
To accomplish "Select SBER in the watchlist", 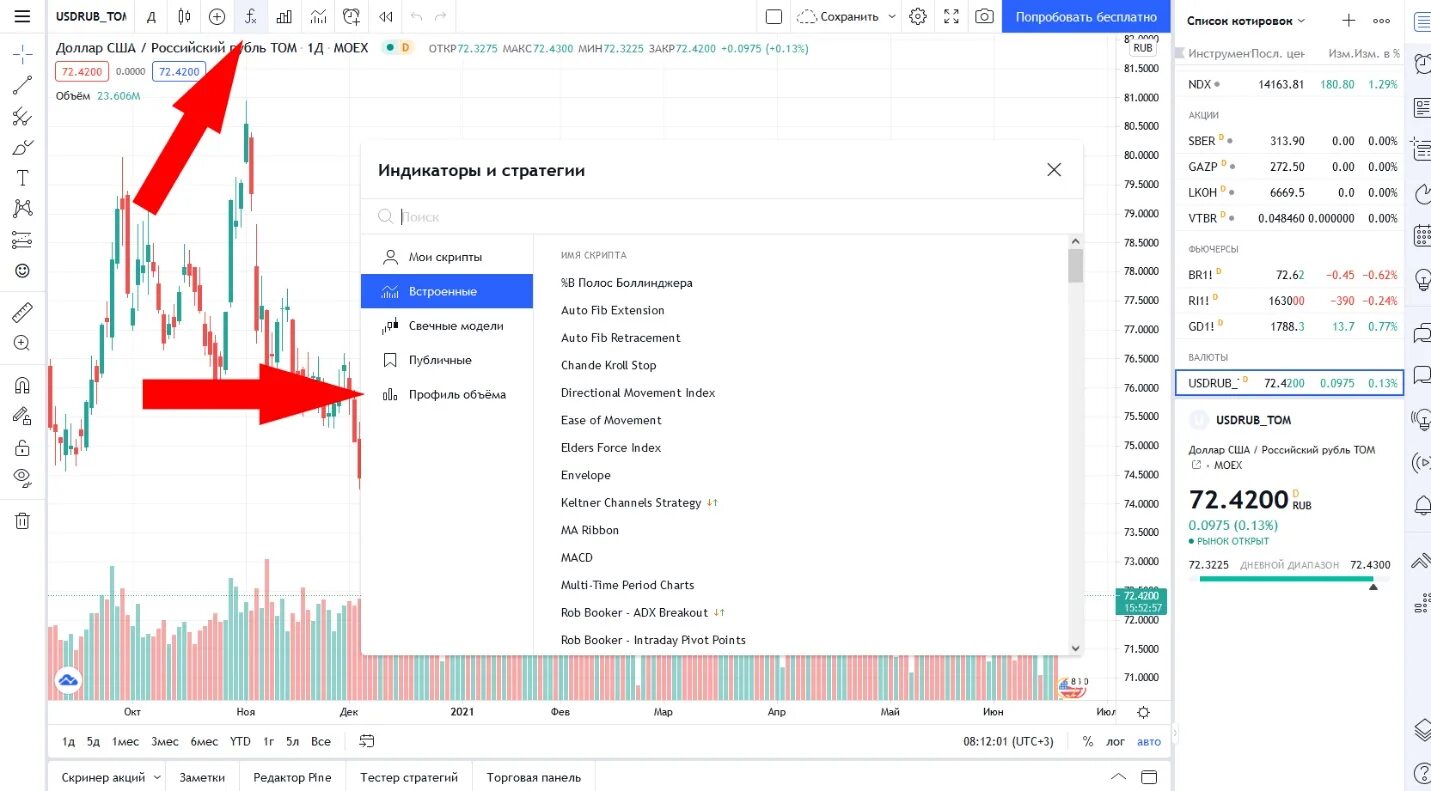I will tap(1290, 141).
